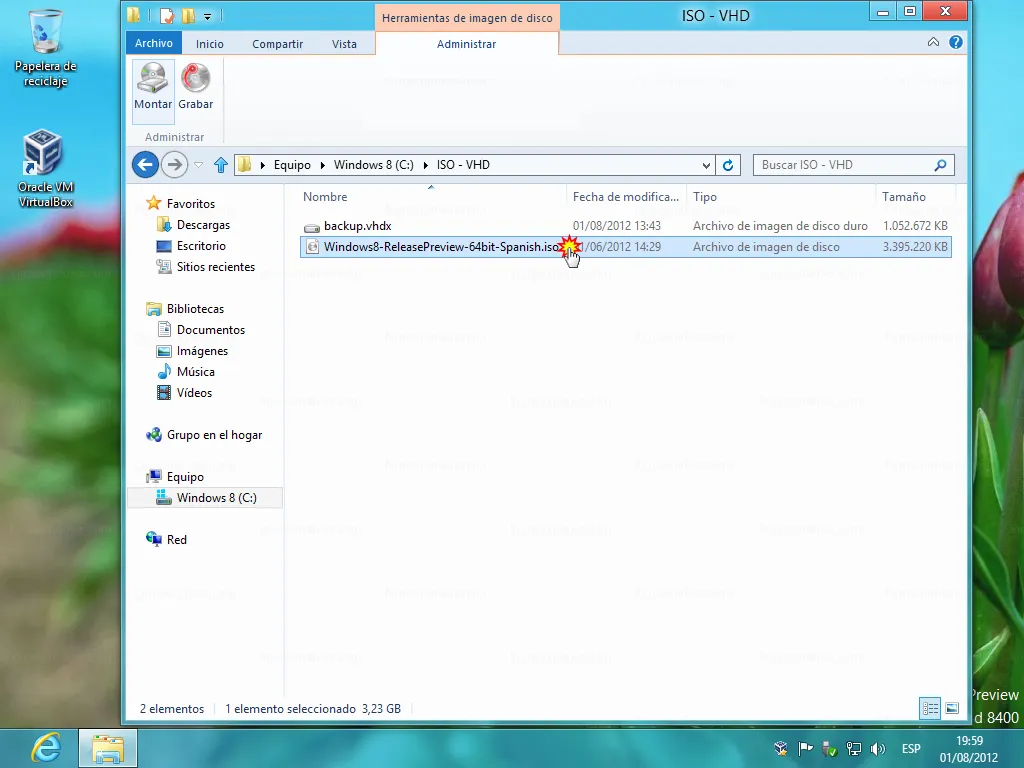Viewport: 1024px width, 768px height.
Task: Click the File Explorer taskbar button
Action: (108, 748)
